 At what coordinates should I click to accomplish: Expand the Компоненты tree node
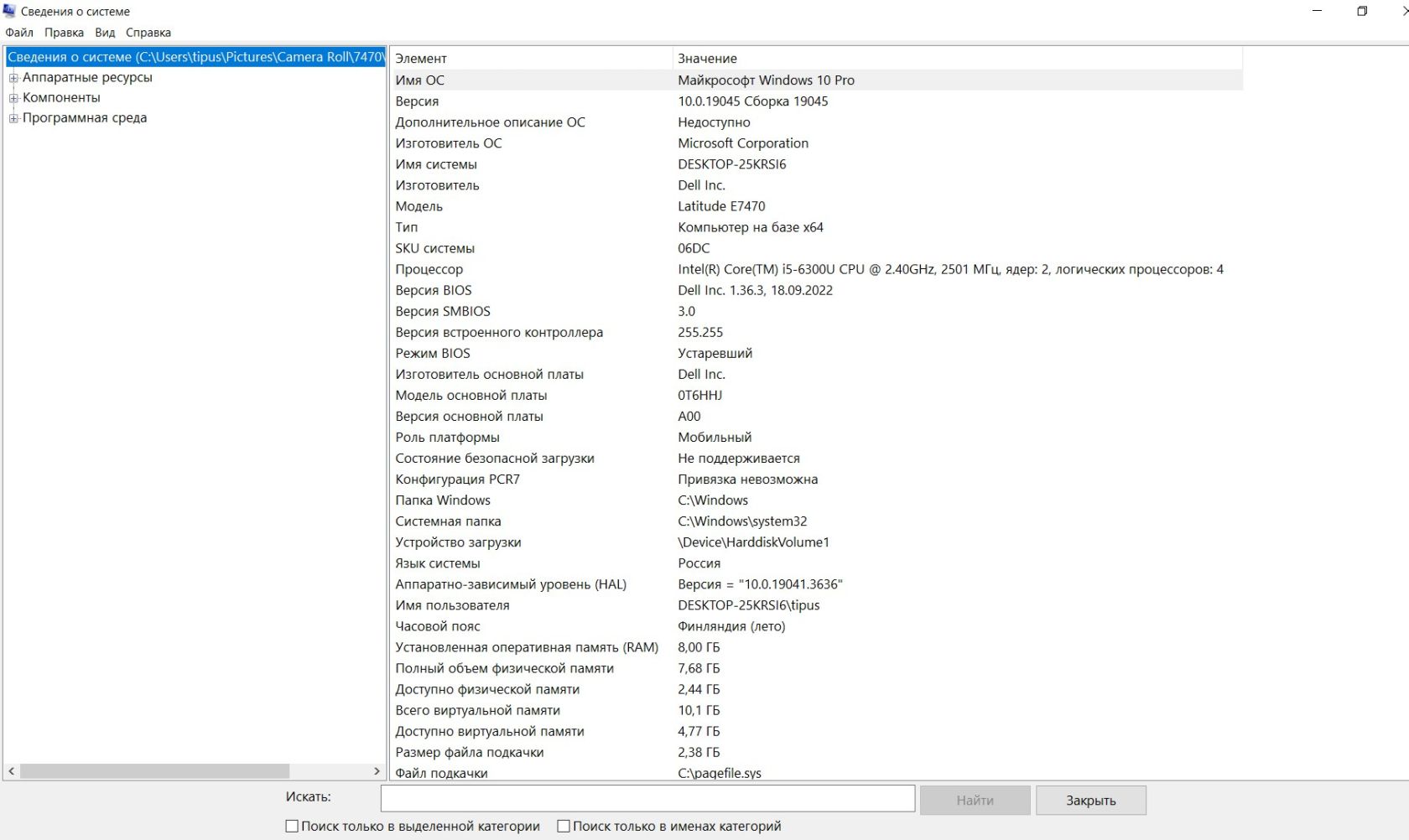(13, 98)
